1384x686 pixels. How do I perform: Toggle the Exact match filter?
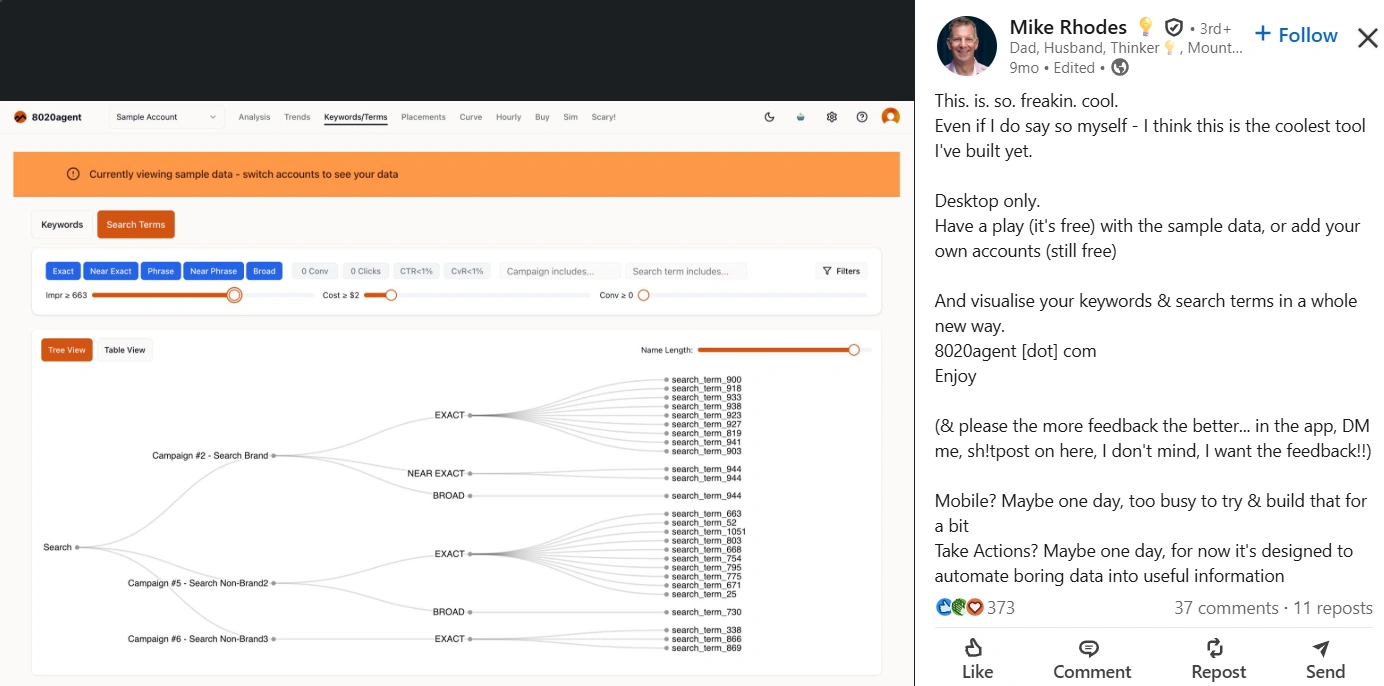coord(63,271)
